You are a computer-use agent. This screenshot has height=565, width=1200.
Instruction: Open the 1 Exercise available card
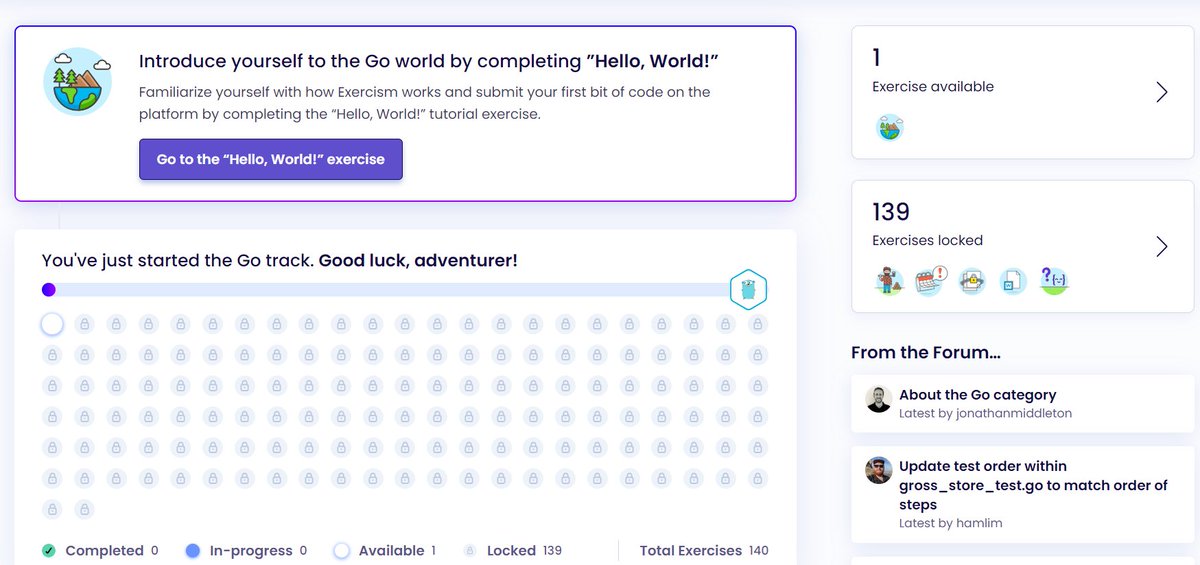click(x=1022, y=93)
